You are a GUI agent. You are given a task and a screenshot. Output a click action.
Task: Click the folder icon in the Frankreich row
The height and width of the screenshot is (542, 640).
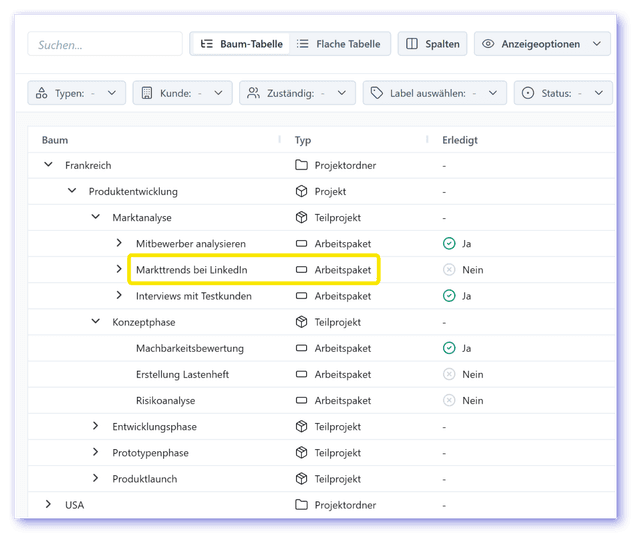coord(301,165)
